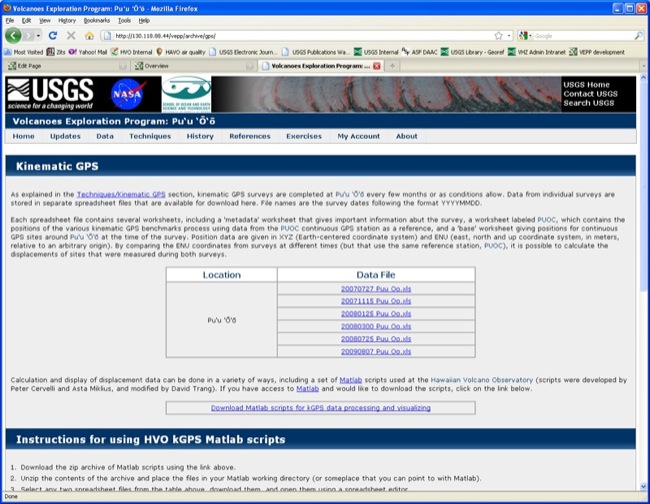Click the USGS logo in banner

50,94
